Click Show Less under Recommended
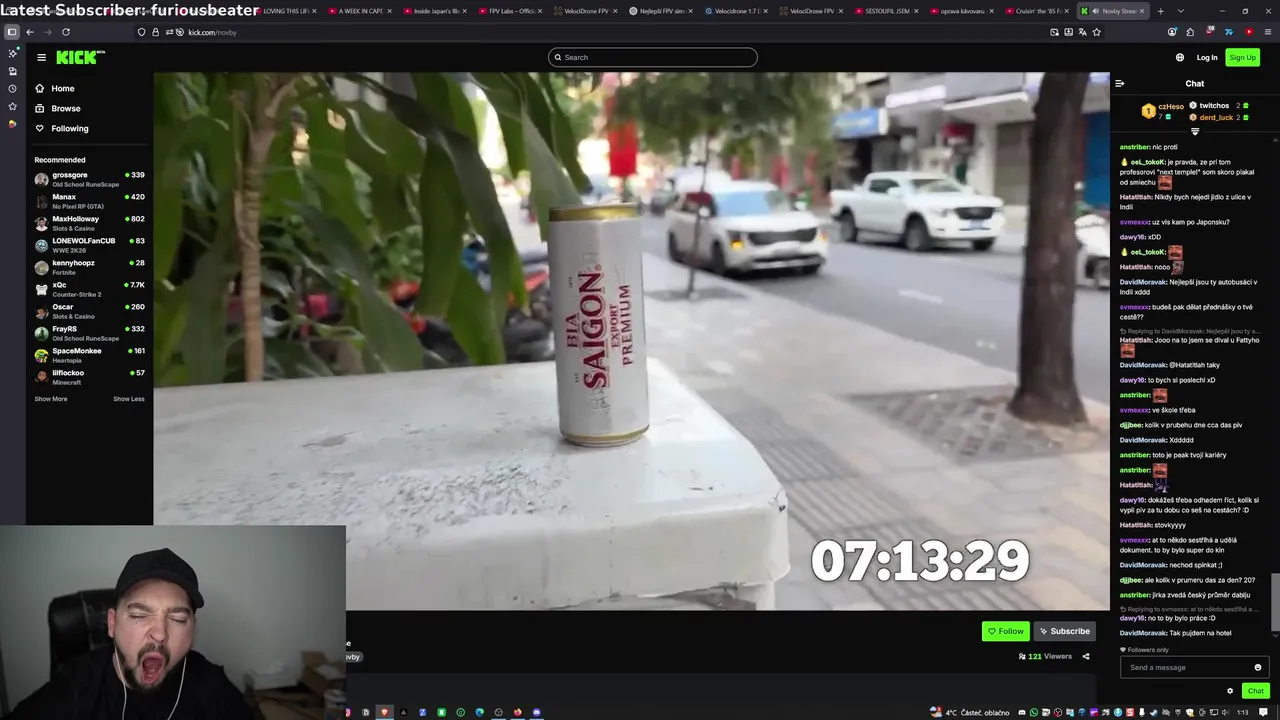Viewport: 1280px width, 720px height. point(129,399)
